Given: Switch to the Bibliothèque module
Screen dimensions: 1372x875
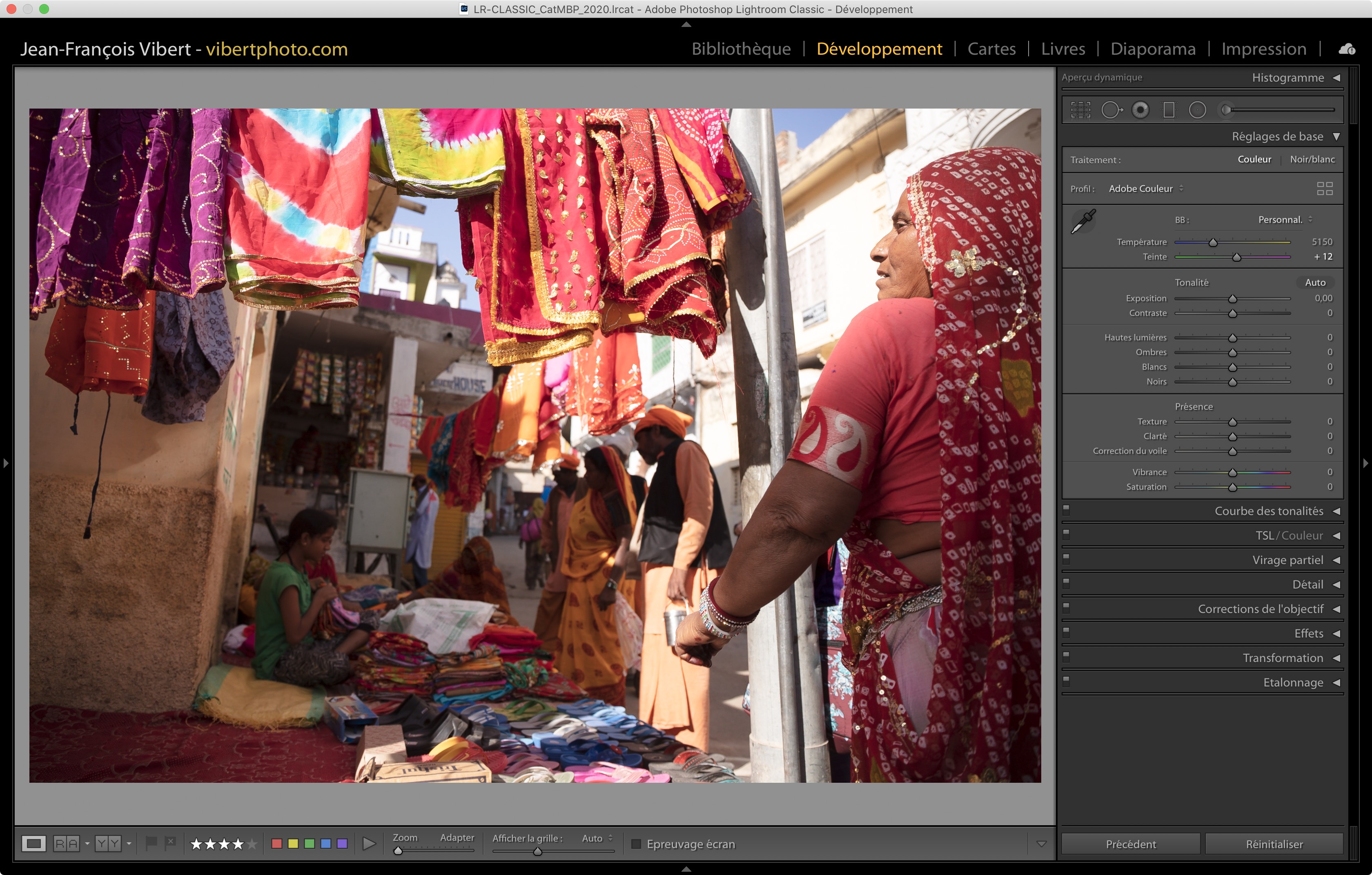Looking at the screenshot, I should tap(741, 49).
